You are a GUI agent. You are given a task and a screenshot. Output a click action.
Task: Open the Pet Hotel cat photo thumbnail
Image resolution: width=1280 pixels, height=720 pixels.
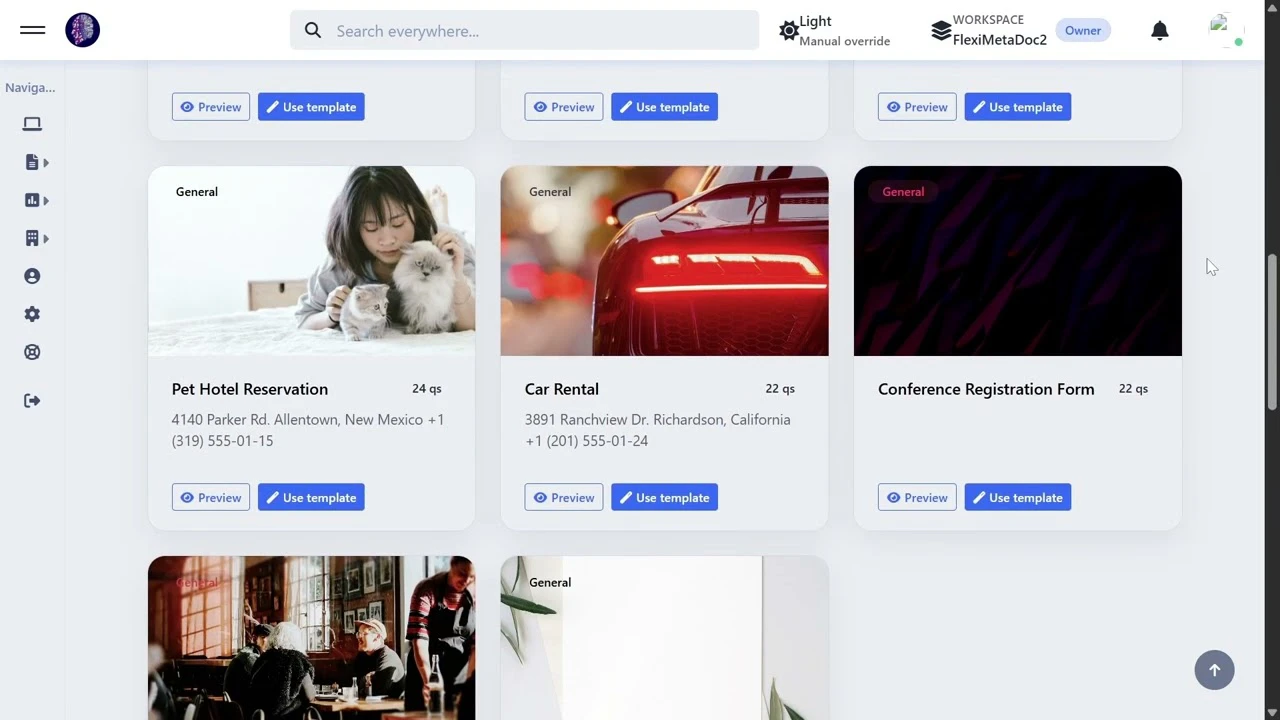(x=311, y=261)
